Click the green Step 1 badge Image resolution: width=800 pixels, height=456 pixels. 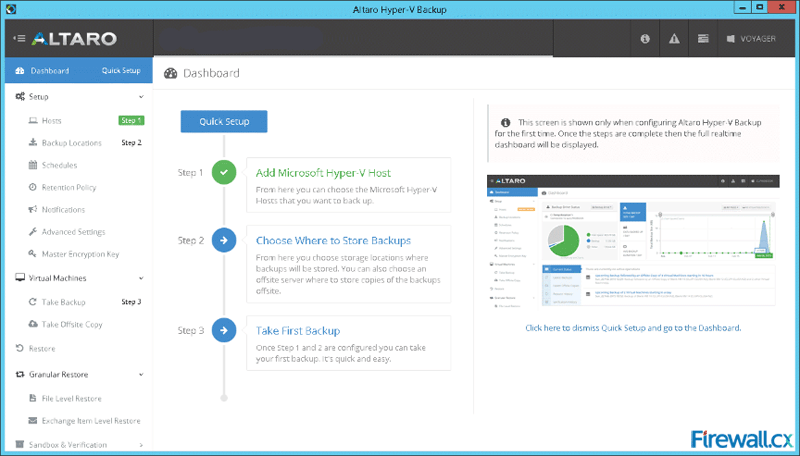coord(131,120)
